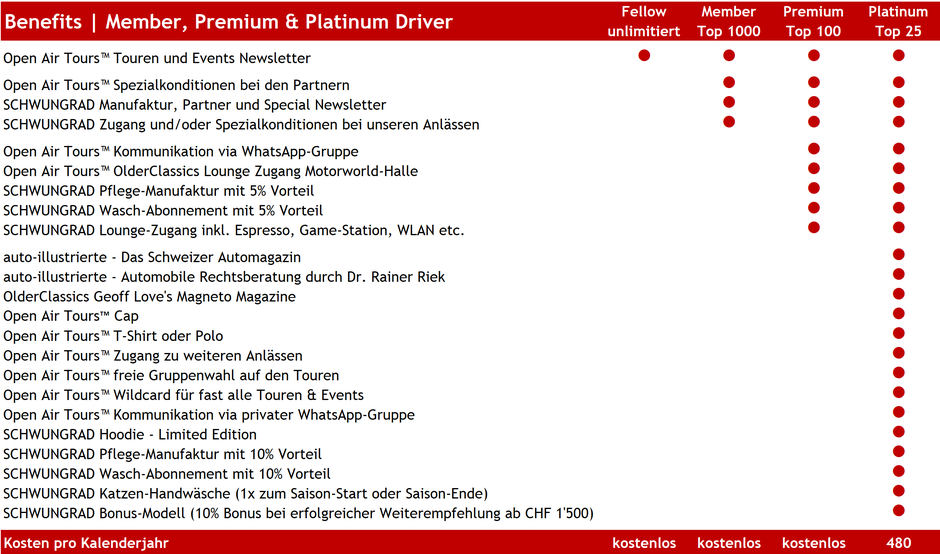
Task: Click the Premium dot for OlderClassics Lounge Zugang
Action: coord(814,168)
